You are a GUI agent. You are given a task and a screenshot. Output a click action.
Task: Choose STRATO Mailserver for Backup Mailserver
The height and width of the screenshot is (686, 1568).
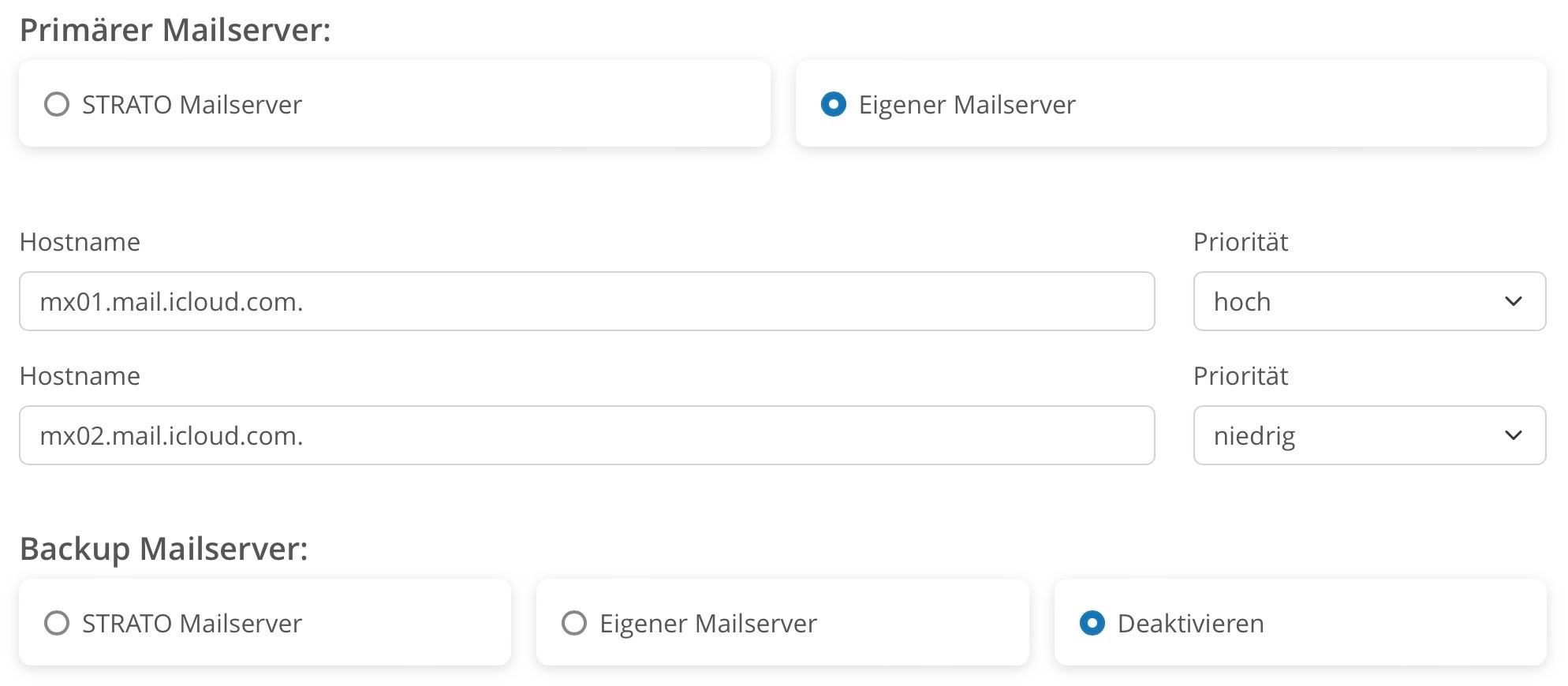57,624
